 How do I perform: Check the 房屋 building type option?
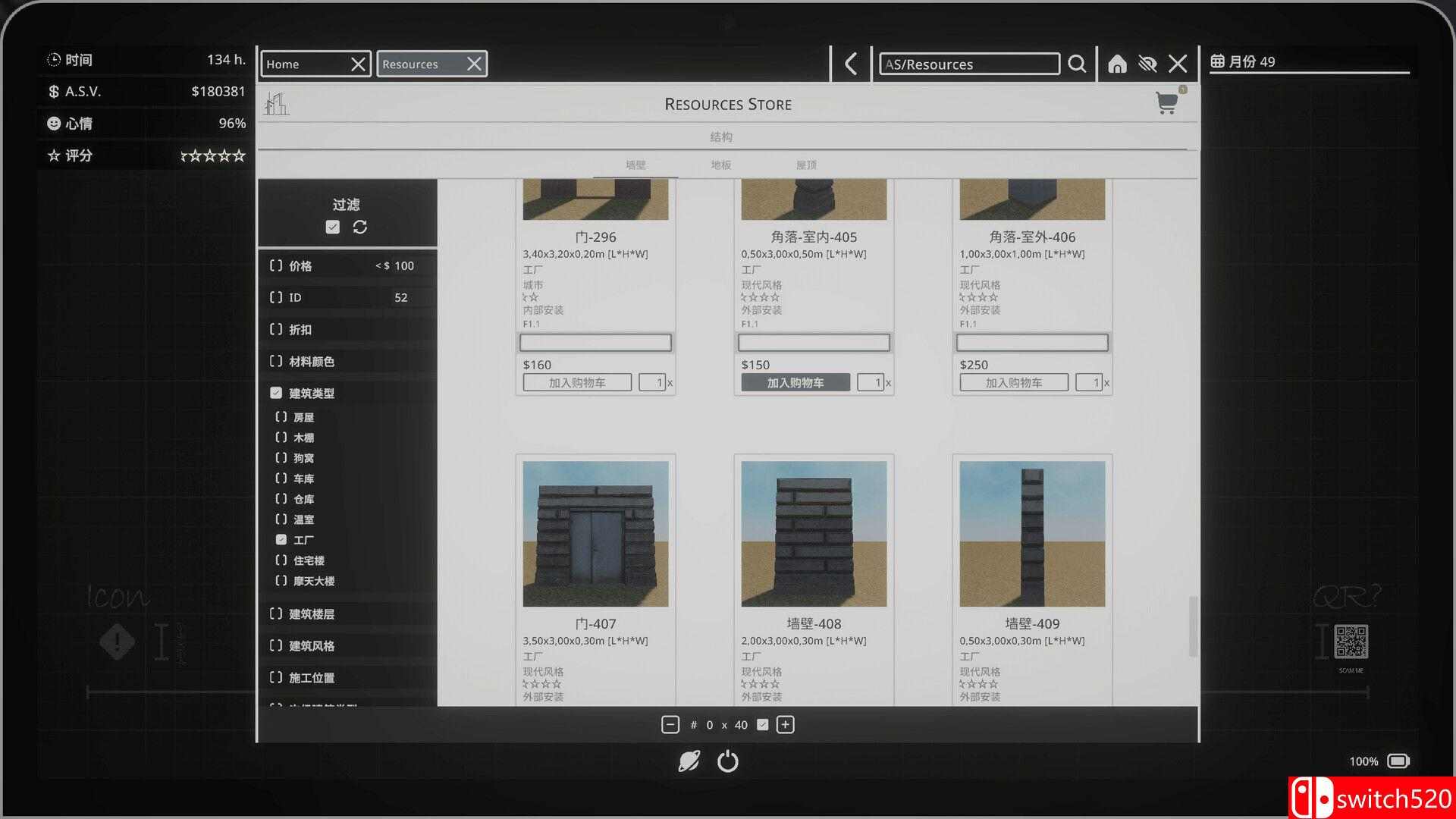point(281,417)
